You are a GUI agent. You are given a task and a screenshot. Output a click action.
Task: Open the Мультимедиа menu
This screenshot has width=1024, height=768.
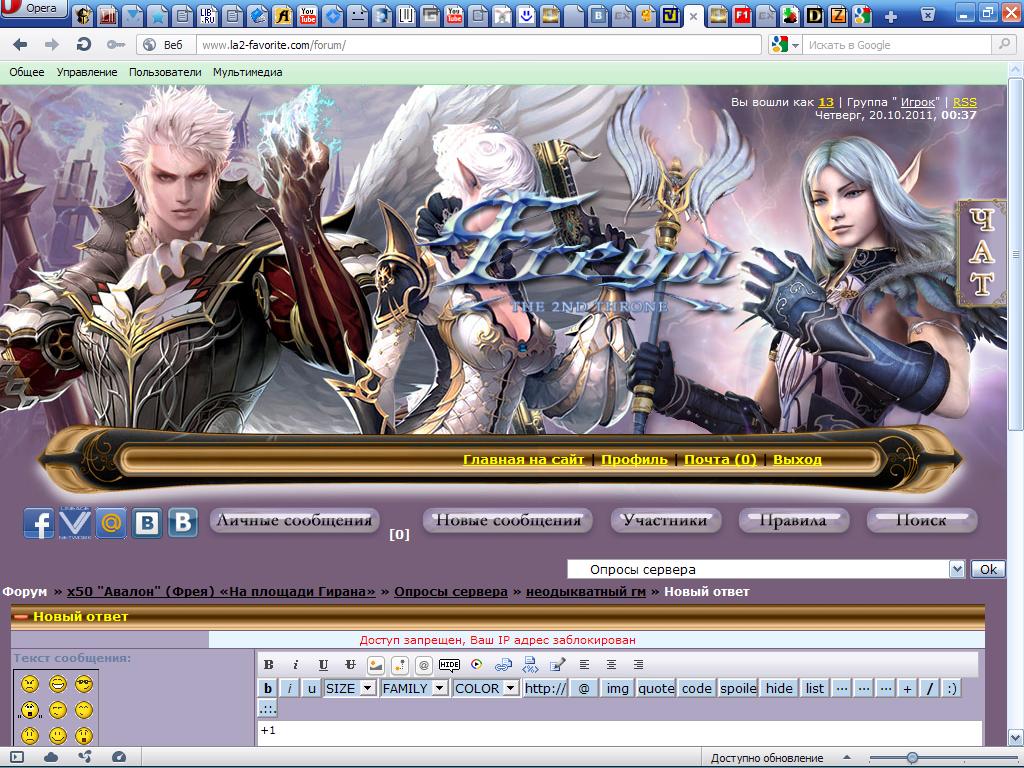[248, 72]
